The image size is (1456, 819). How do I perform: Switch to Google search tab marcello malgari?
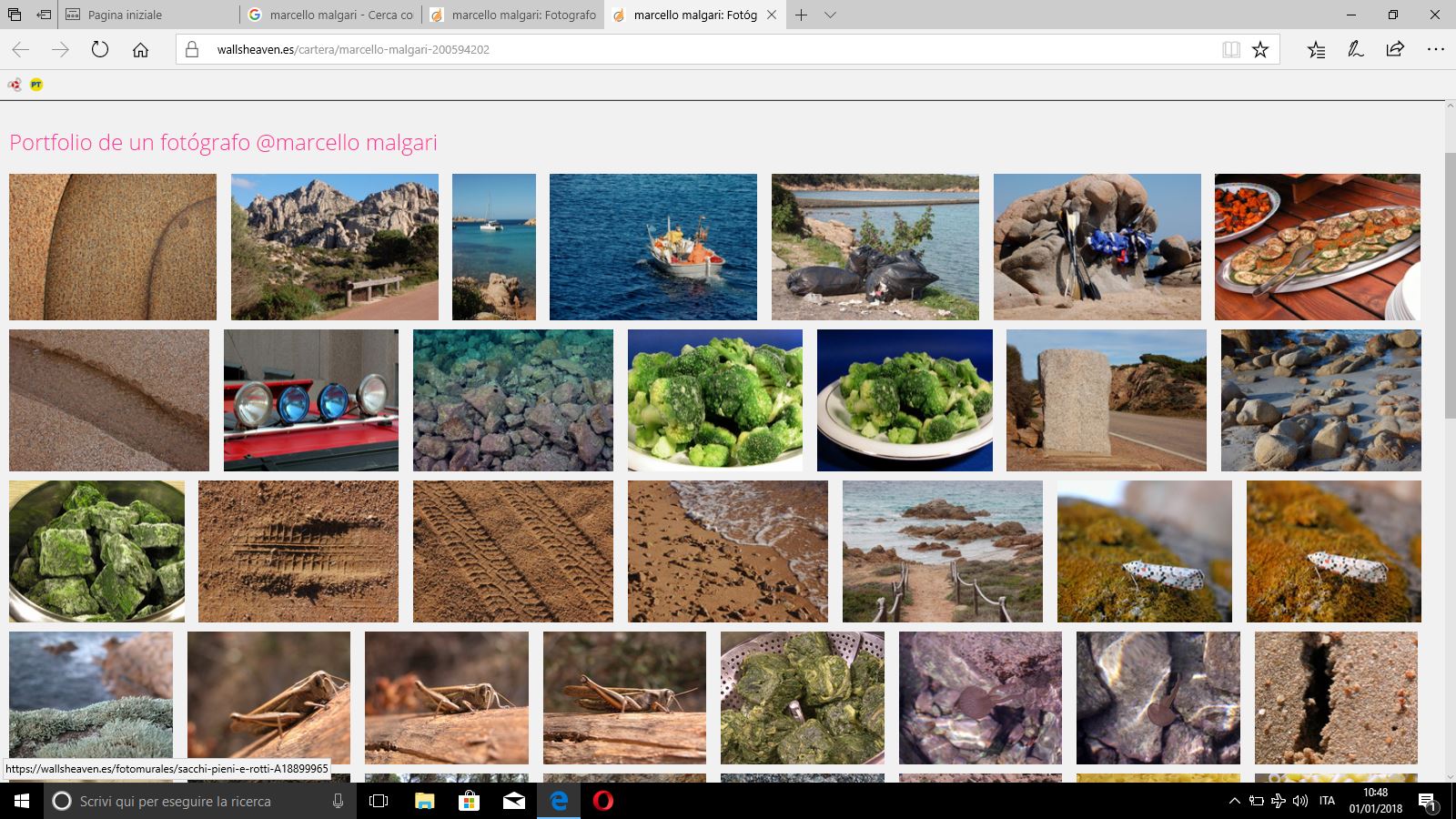(331, 15)
